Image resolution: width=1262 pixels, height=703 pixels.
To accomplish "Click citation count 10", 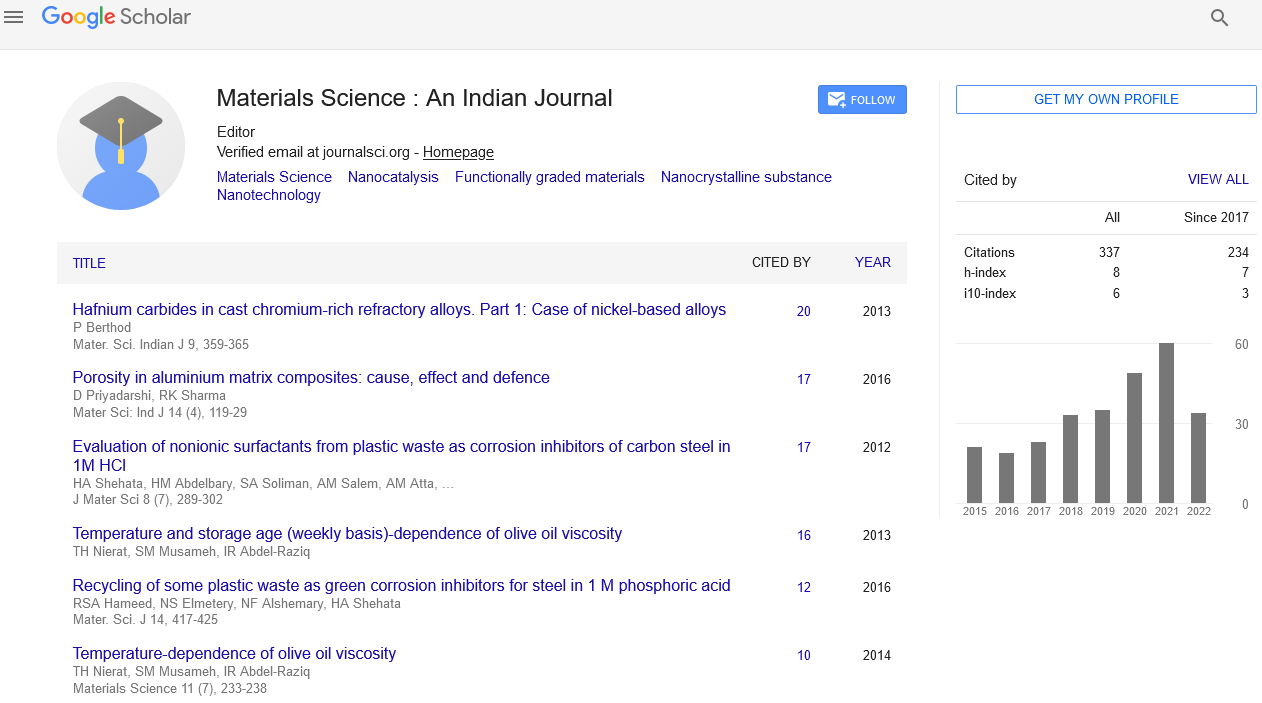I will point(804,656).
